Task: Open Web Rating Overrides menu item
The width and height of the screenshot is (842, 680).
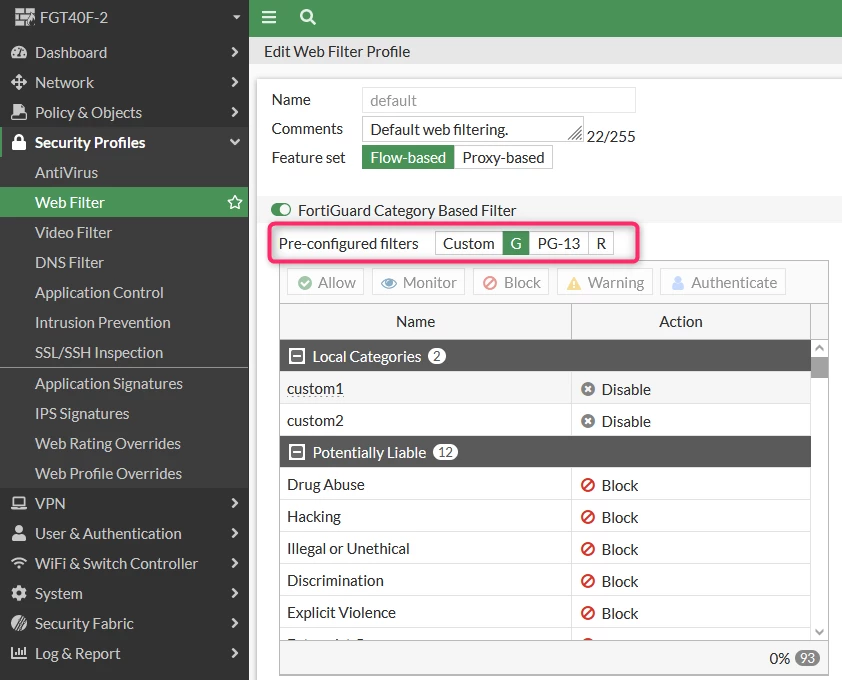Action: click(124, 444)
